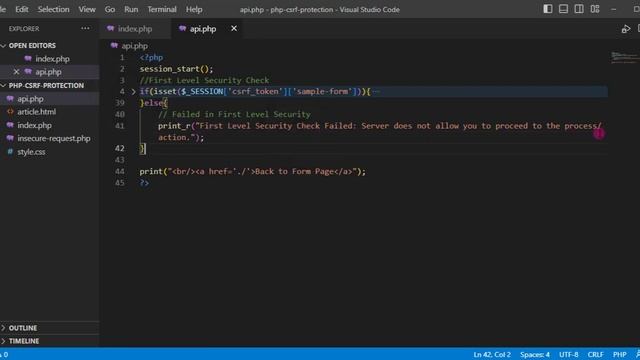Select api.php in Open Editors list

click(x=48, y=72)
